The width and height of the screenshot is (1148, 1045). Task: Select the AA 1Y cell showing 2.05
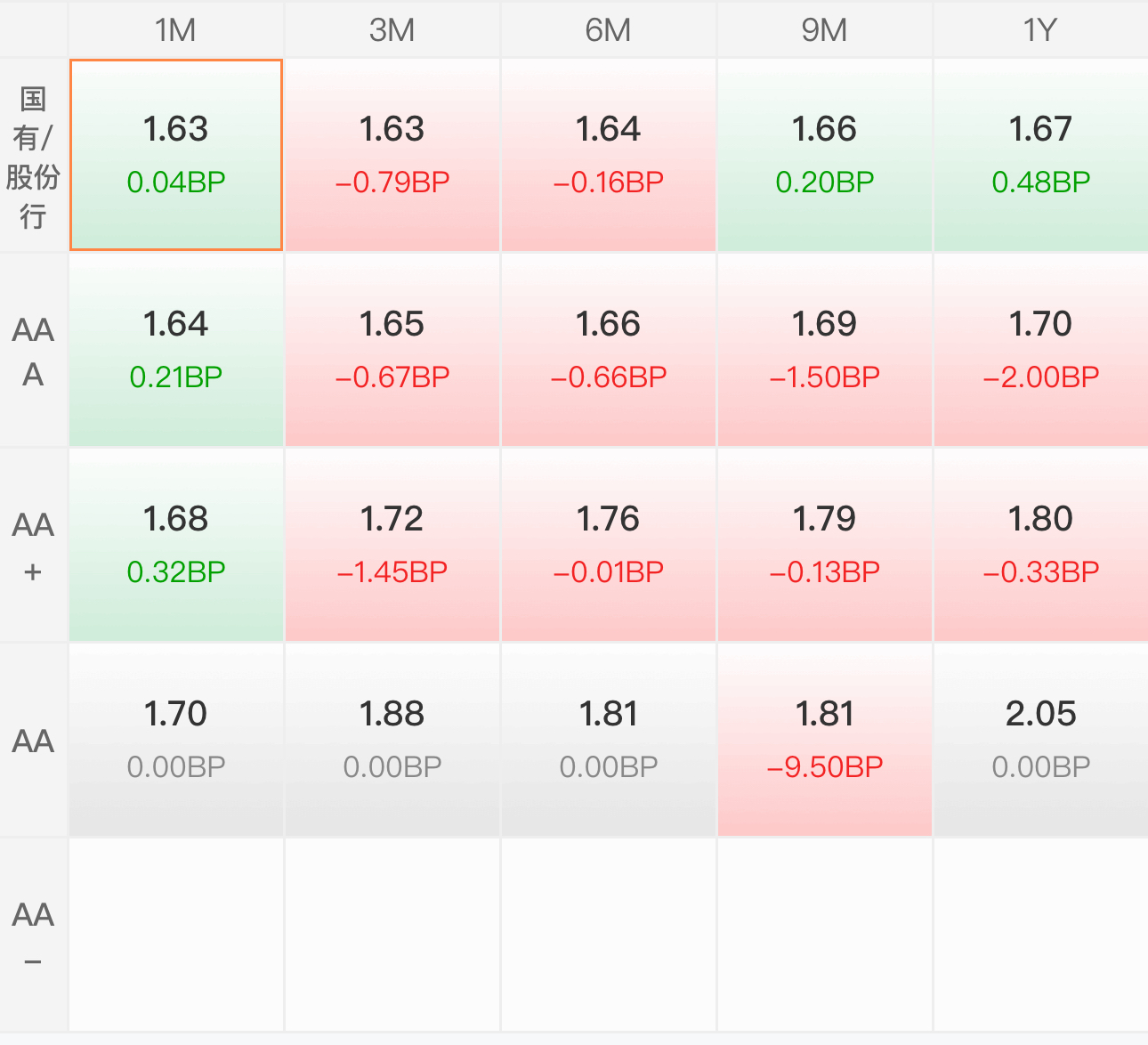1041,740
